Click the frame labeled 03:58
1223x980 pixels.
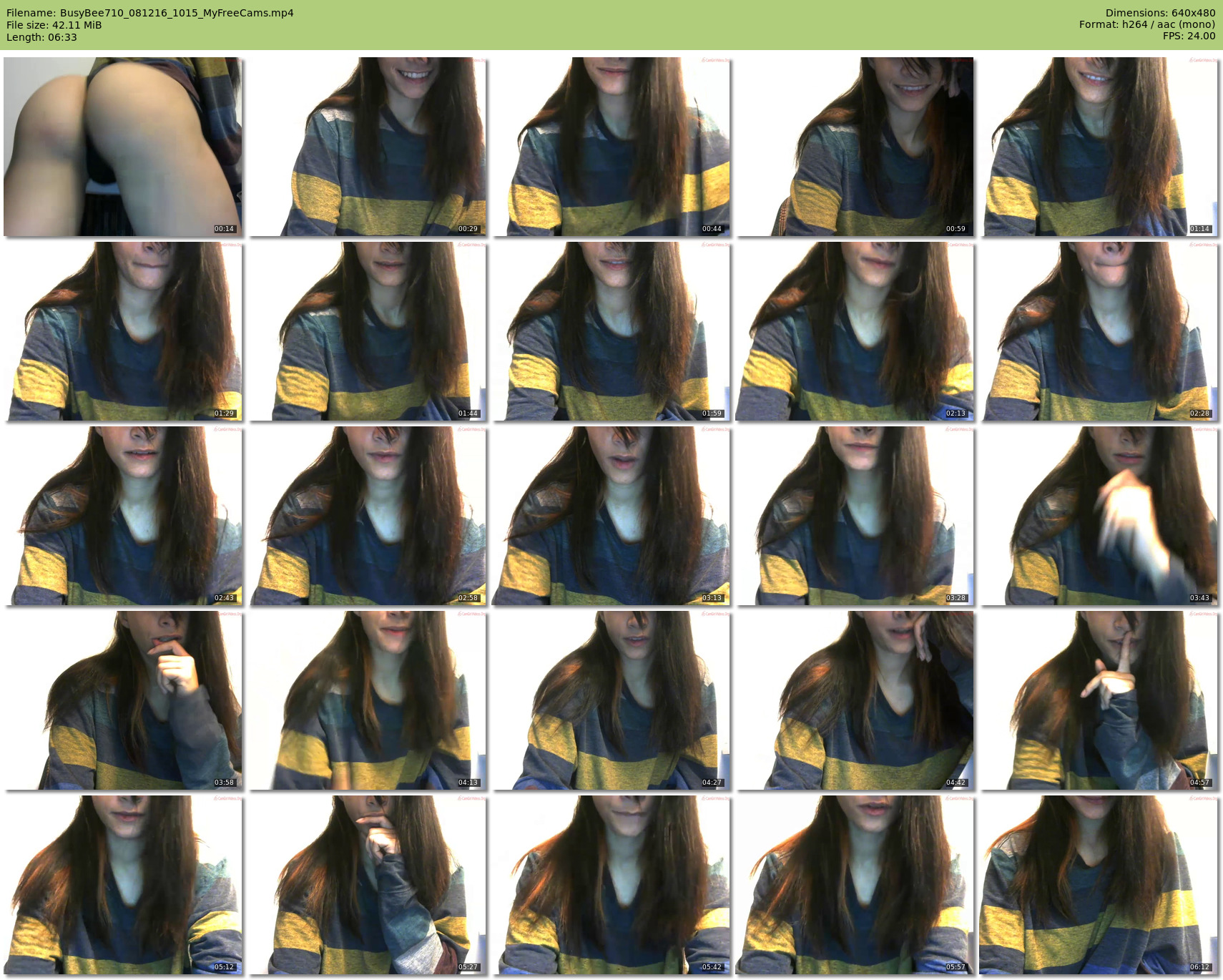(x=122, y=700)
